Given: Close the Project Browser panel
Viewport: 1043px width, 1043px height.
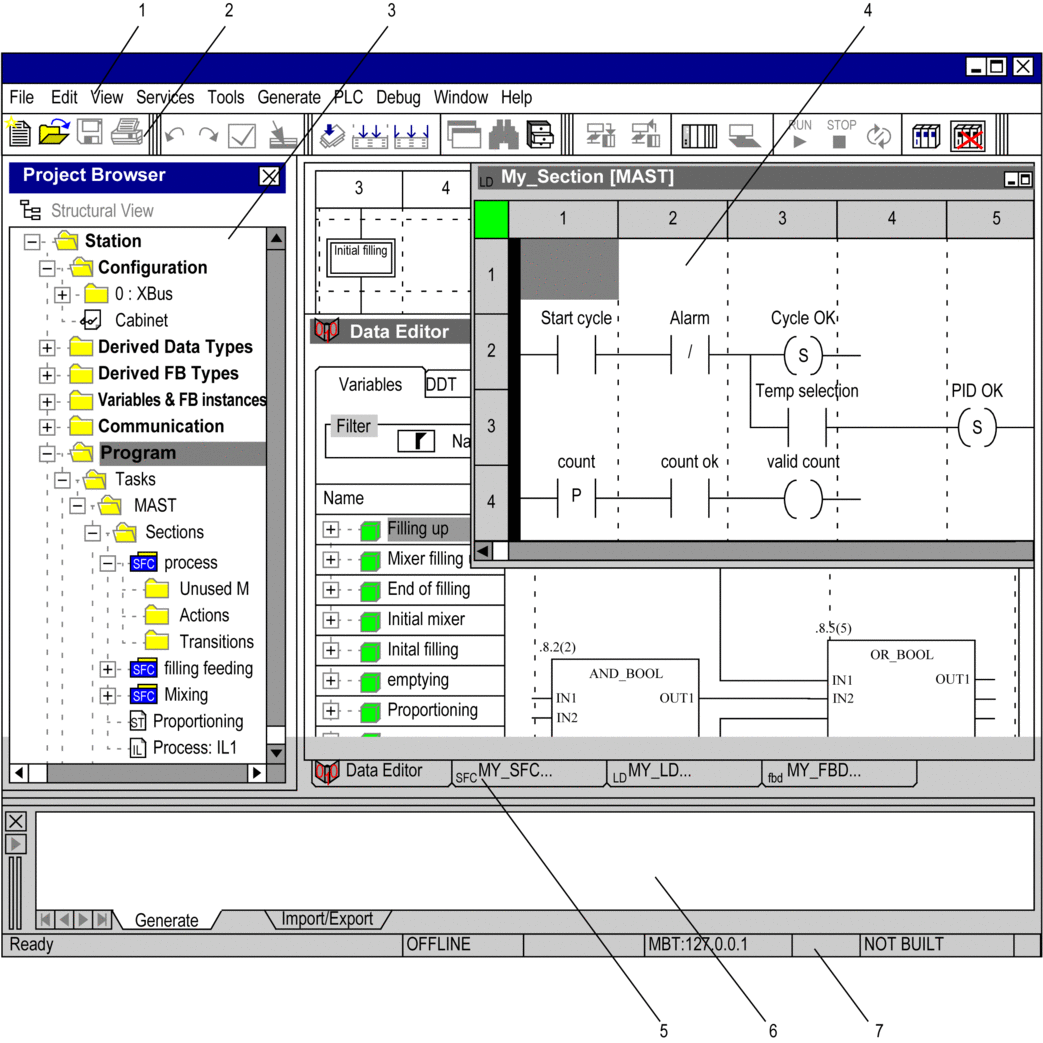Looking at the screenshot, I should [x=269, y=177].
